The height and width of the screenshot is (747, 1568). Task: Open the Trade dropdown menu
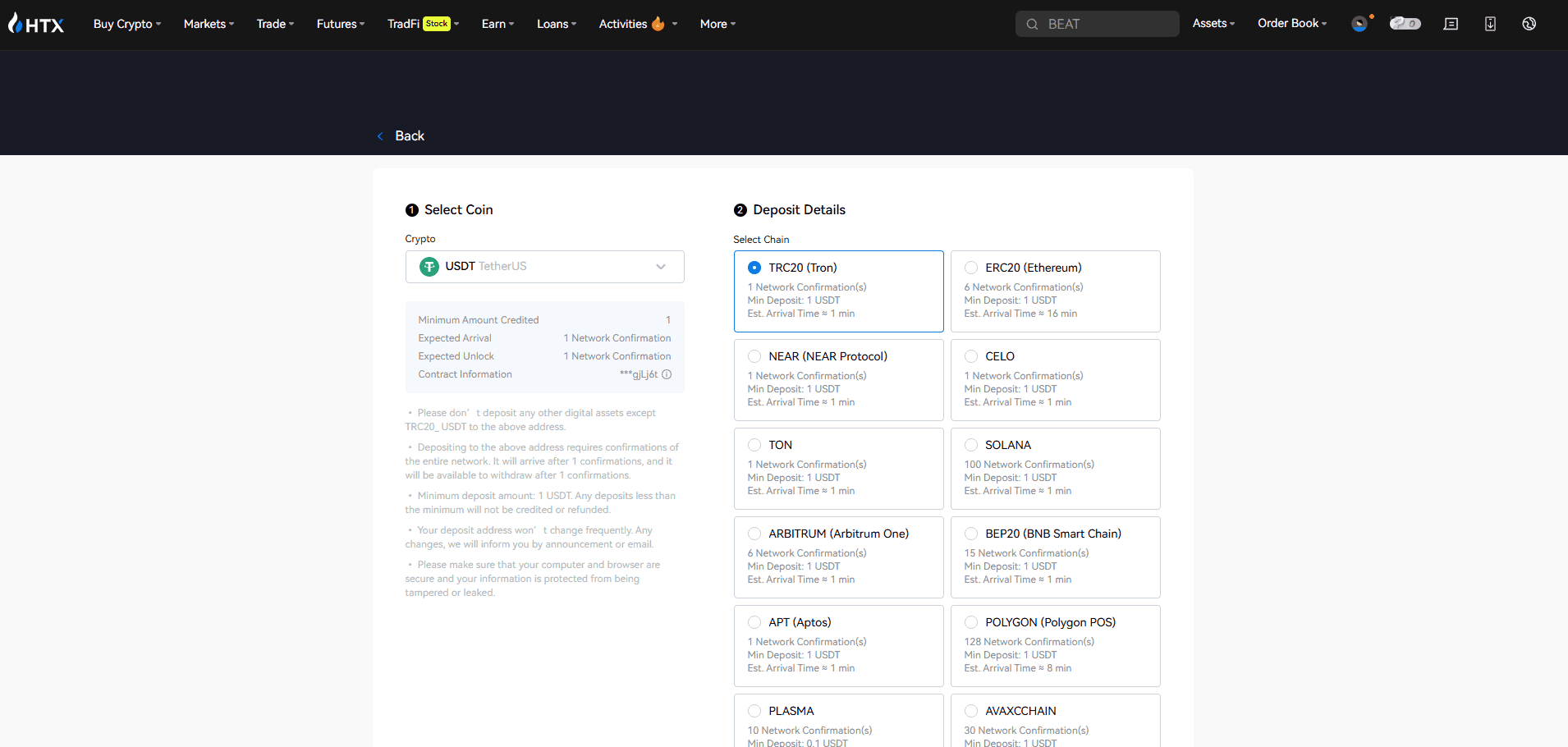275,24
